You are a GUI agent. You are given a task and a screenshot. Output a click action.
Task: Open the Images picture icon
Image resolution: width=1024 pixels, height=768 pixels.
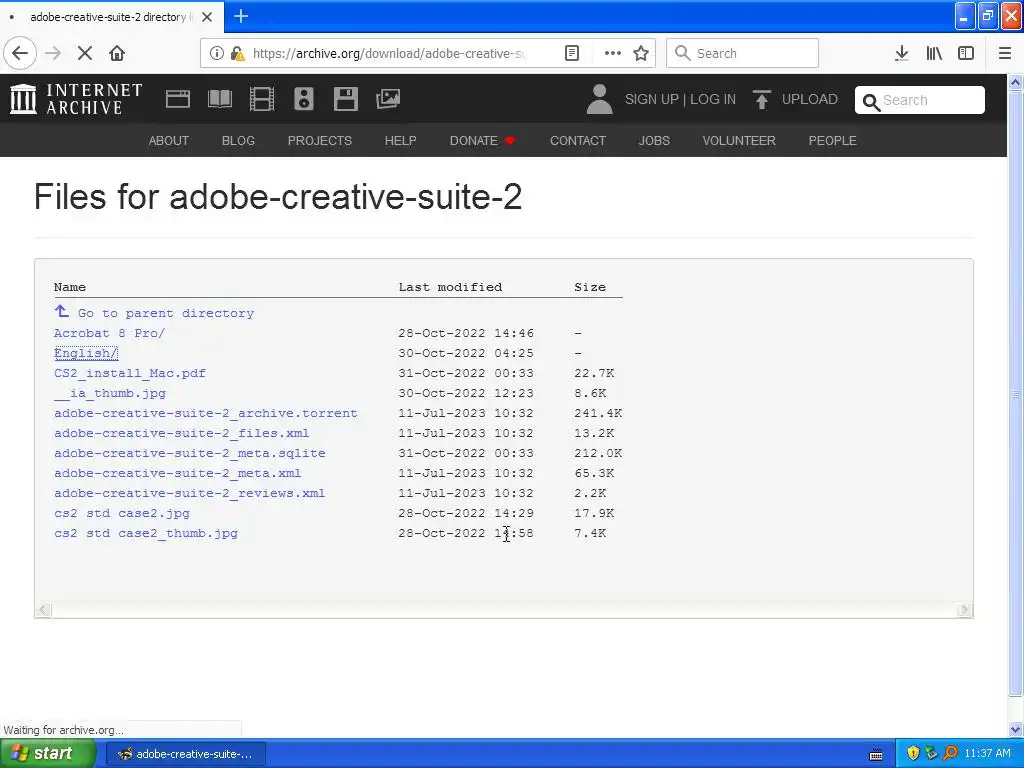point(388,99)
